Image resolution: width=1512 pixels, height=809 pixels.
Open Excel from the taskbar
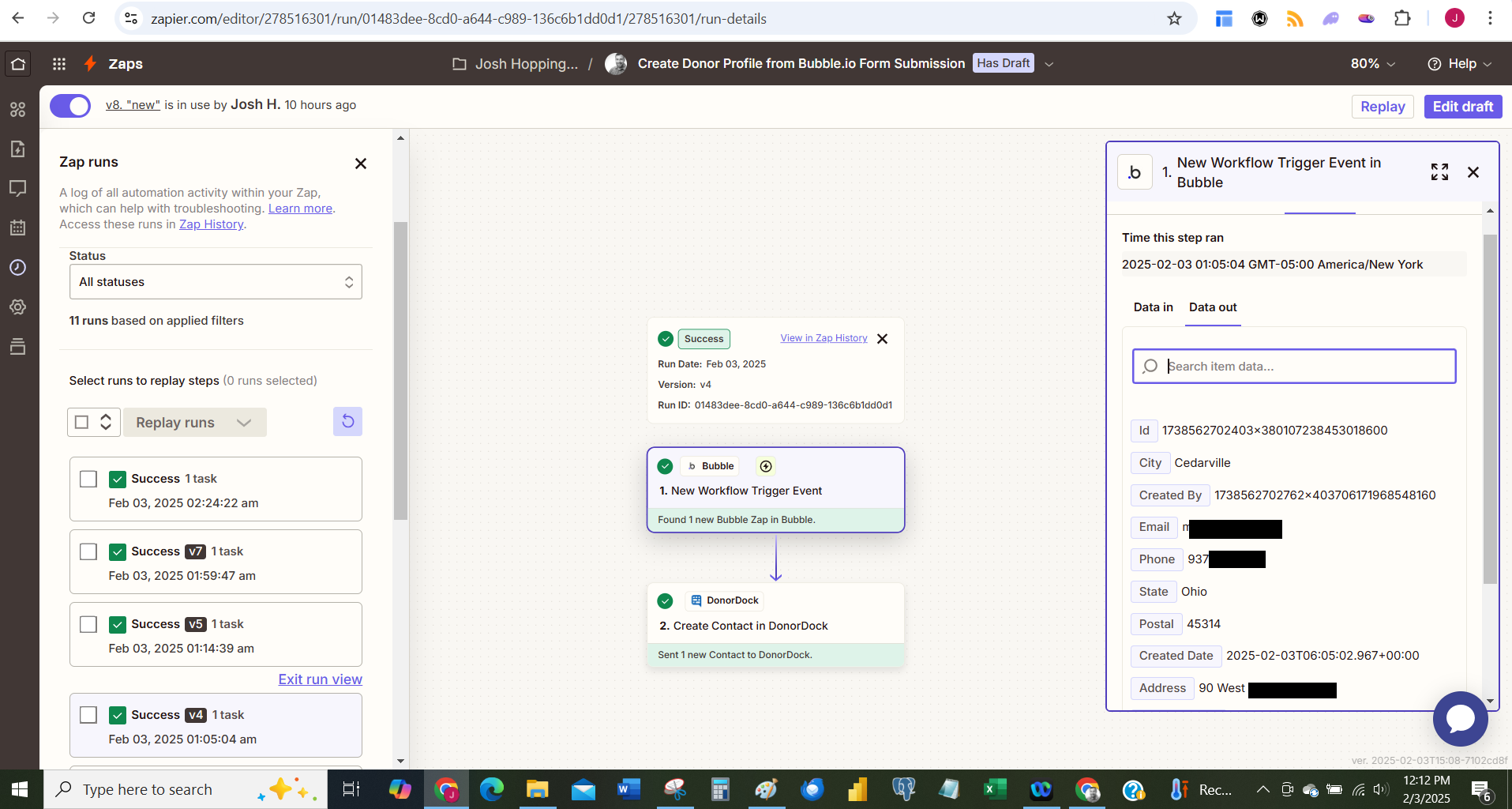(x=995, y=789)
